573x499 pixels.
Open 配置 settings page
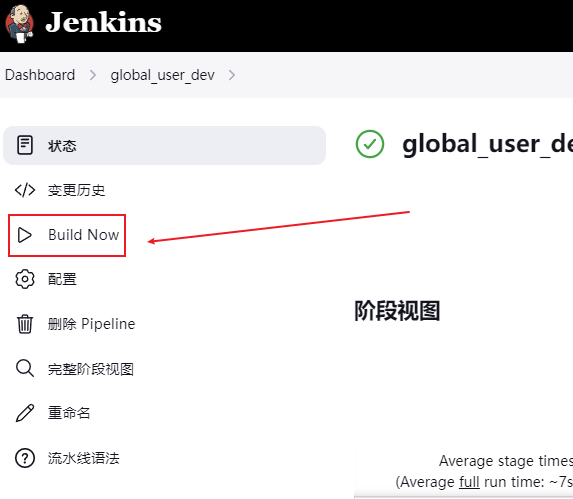62,279
